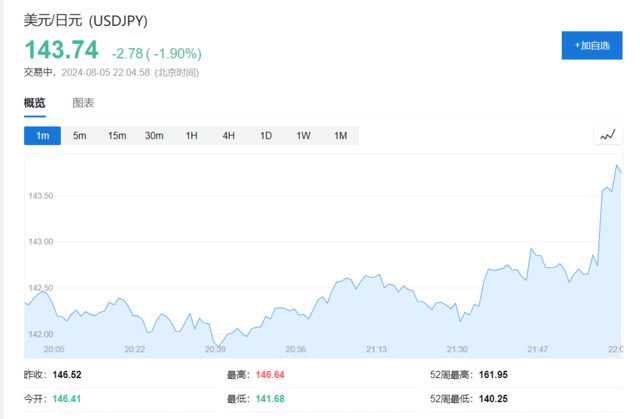
Task: Click the price peak at chart's right edge
Action: point(617,165)
